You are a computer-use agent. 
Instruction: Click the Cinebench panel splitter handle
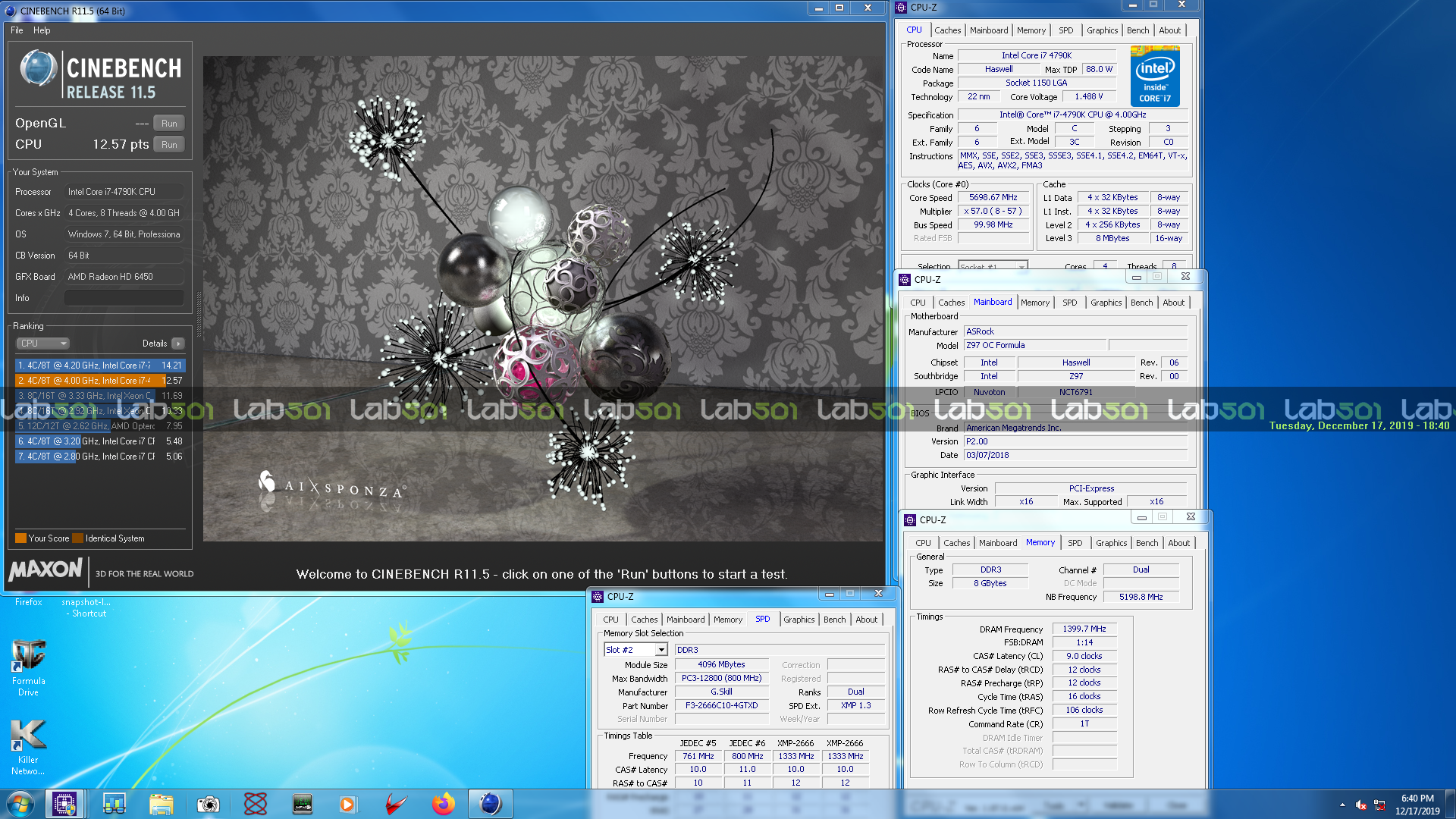pyautogui.click(x=199, y=315)
